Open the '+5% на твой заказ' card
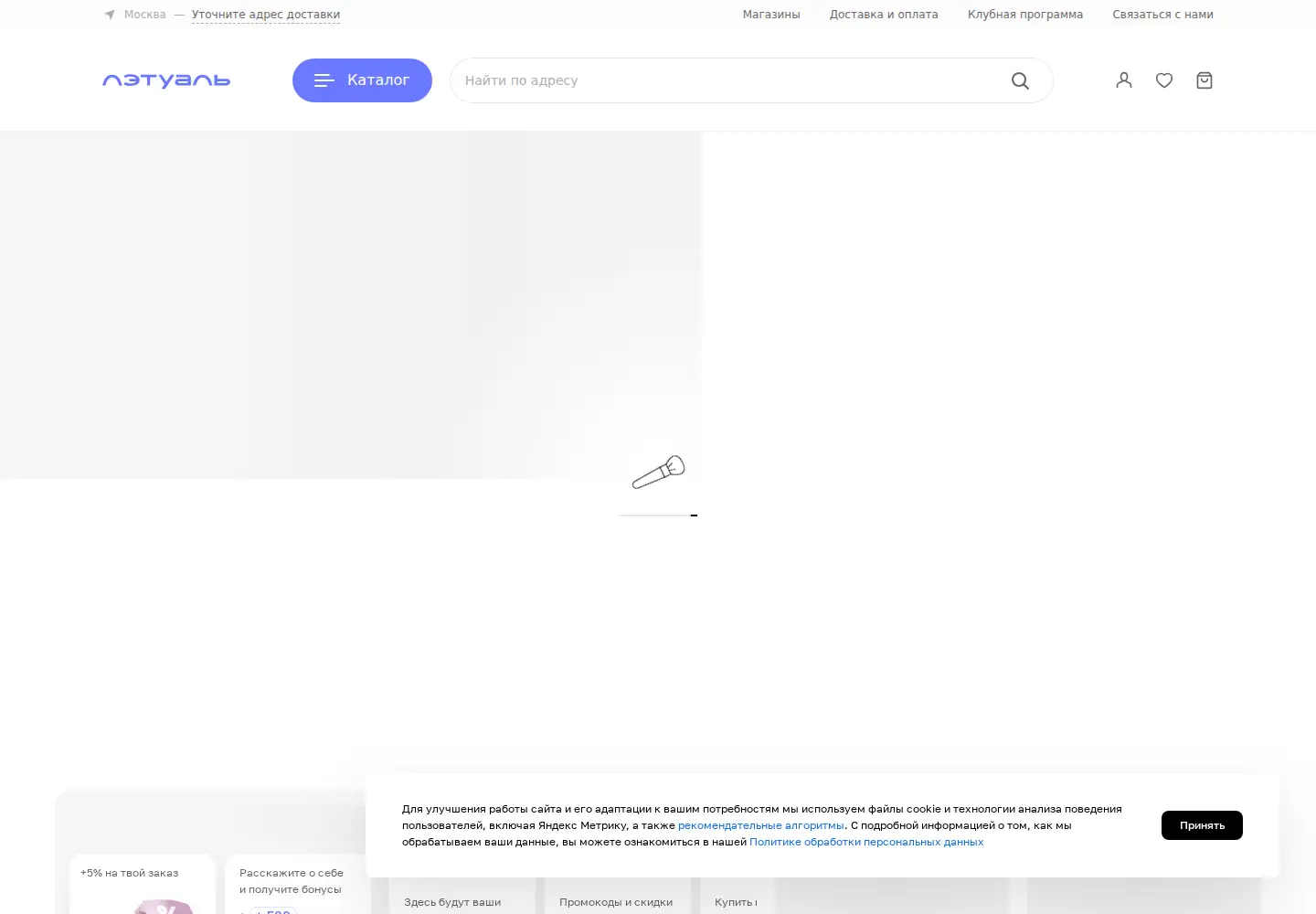This screenshot has width=1316, height=914. tap(143, 884)
